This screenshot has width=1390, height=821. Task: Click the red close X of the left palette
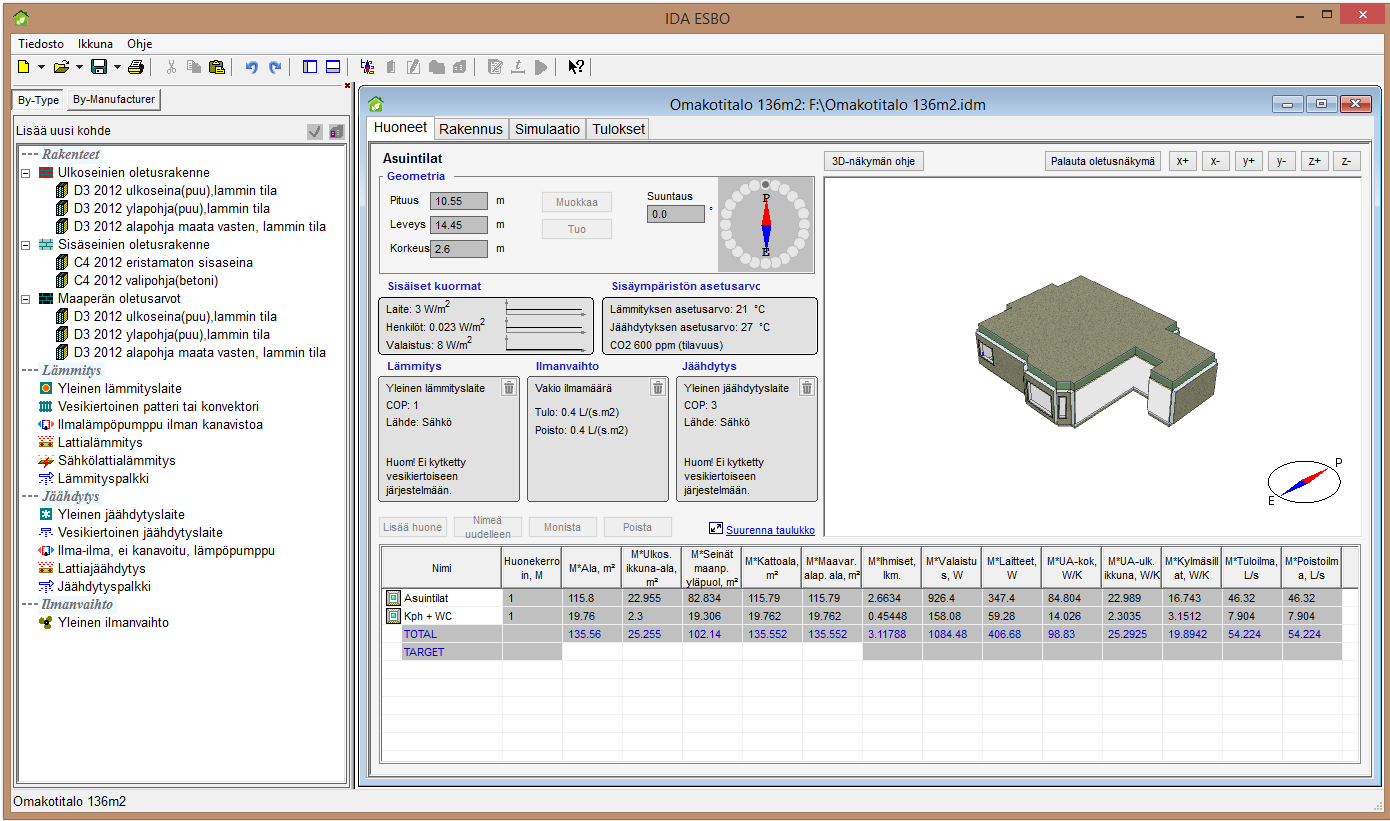(347, 86)
